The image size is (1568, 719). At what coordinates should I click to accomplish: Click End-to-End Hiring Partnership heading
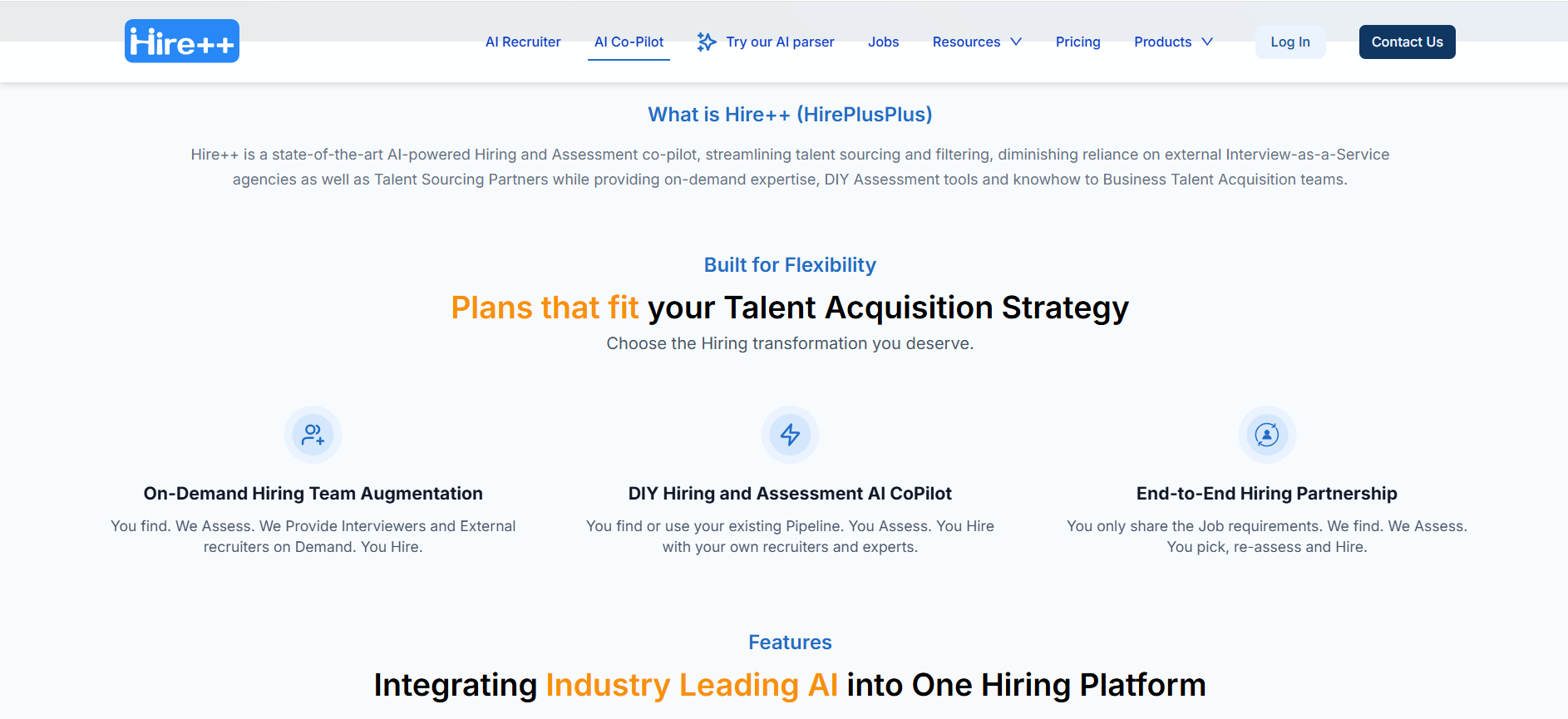tap(1266, 494)
